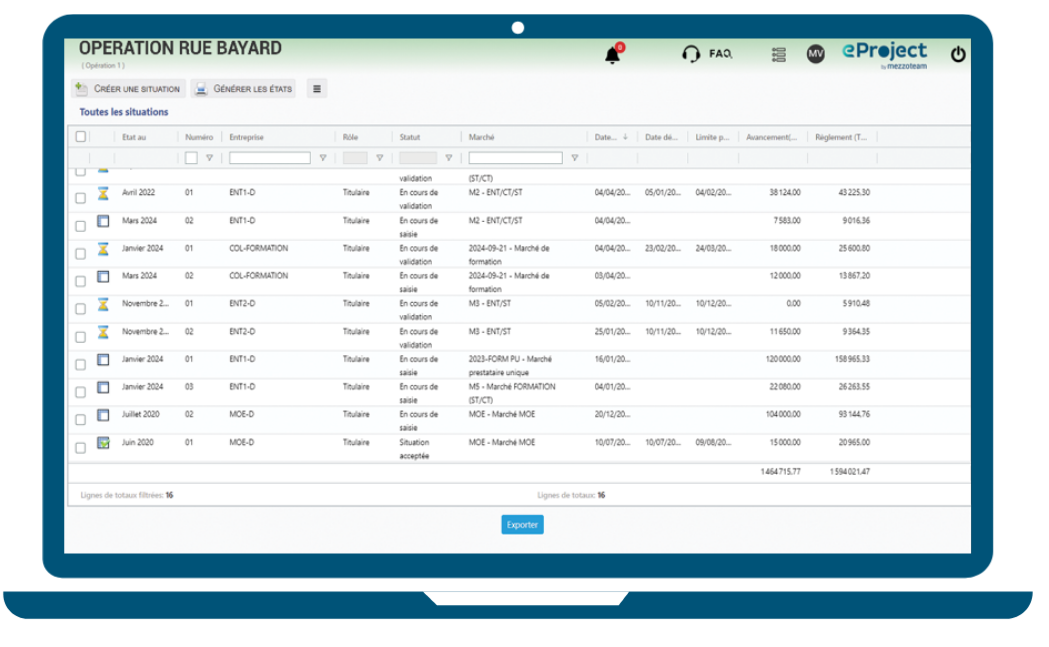Viewport: 1049px width, 647px height.
Task: Click the Marché filter text field
Action: (515, 158)
